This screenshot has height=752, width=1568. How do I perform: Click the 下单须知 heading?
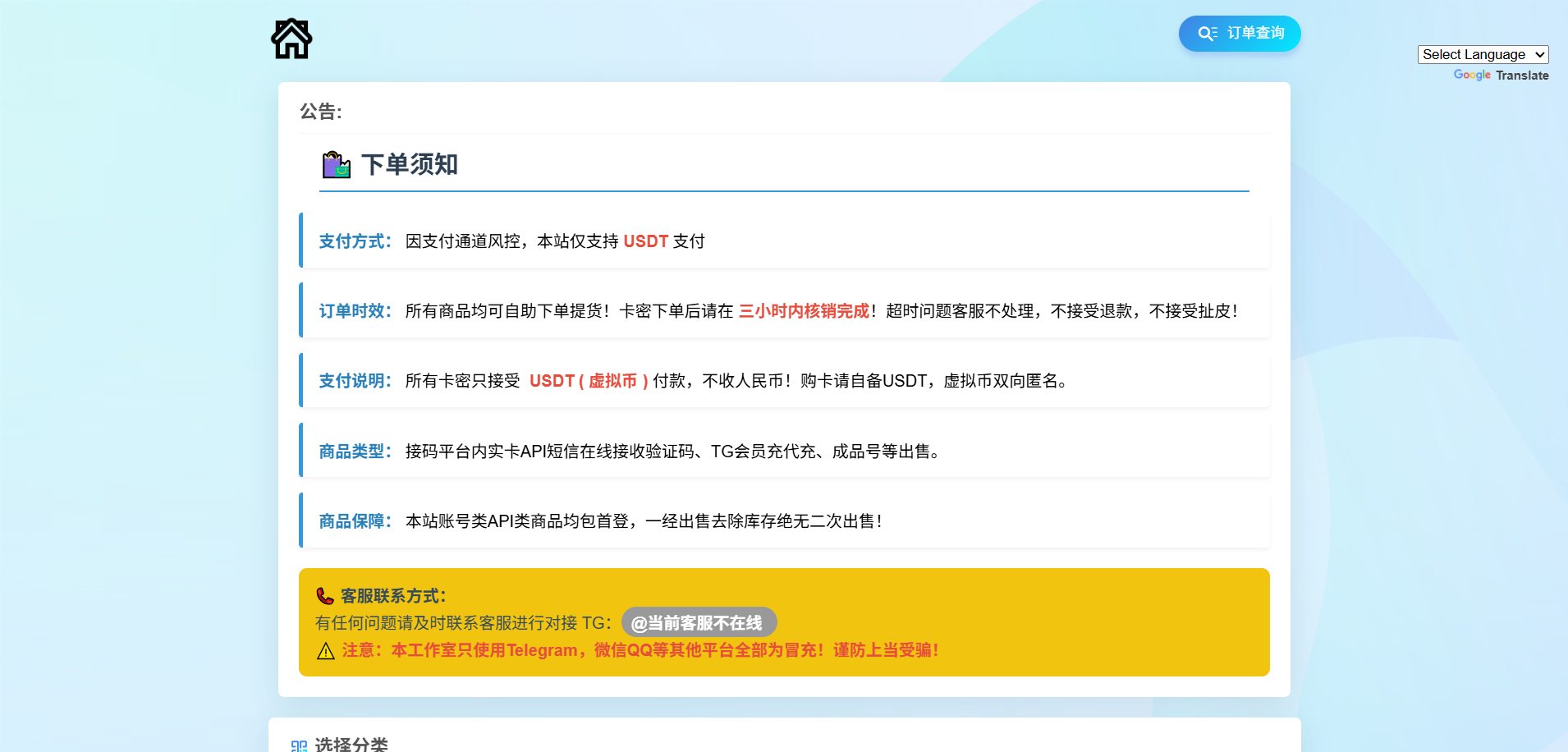410,165
